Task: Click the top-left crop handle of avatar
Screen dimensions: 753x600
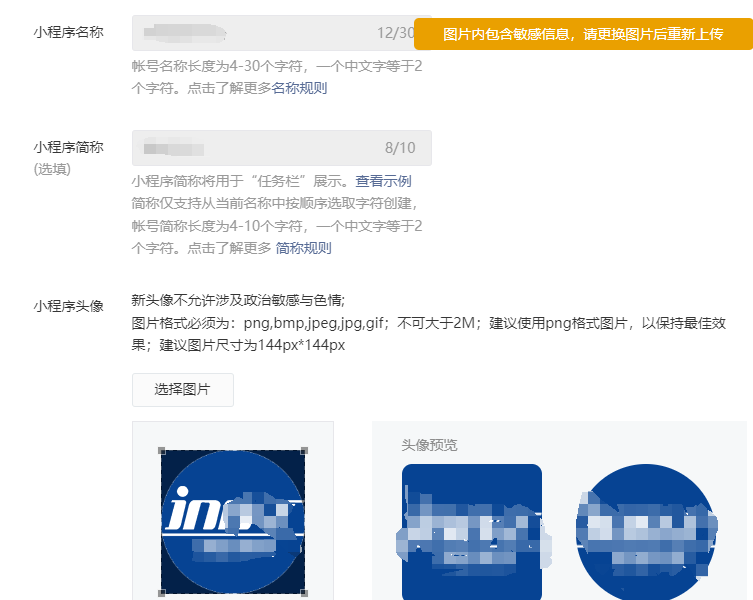Action: [162, 451]
